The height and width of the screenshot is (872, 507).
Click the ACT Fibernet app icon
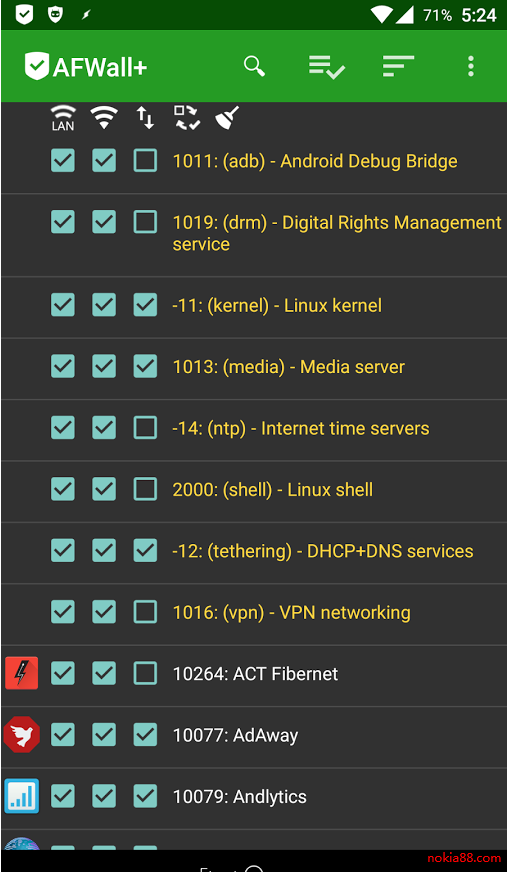pos(22,673)
